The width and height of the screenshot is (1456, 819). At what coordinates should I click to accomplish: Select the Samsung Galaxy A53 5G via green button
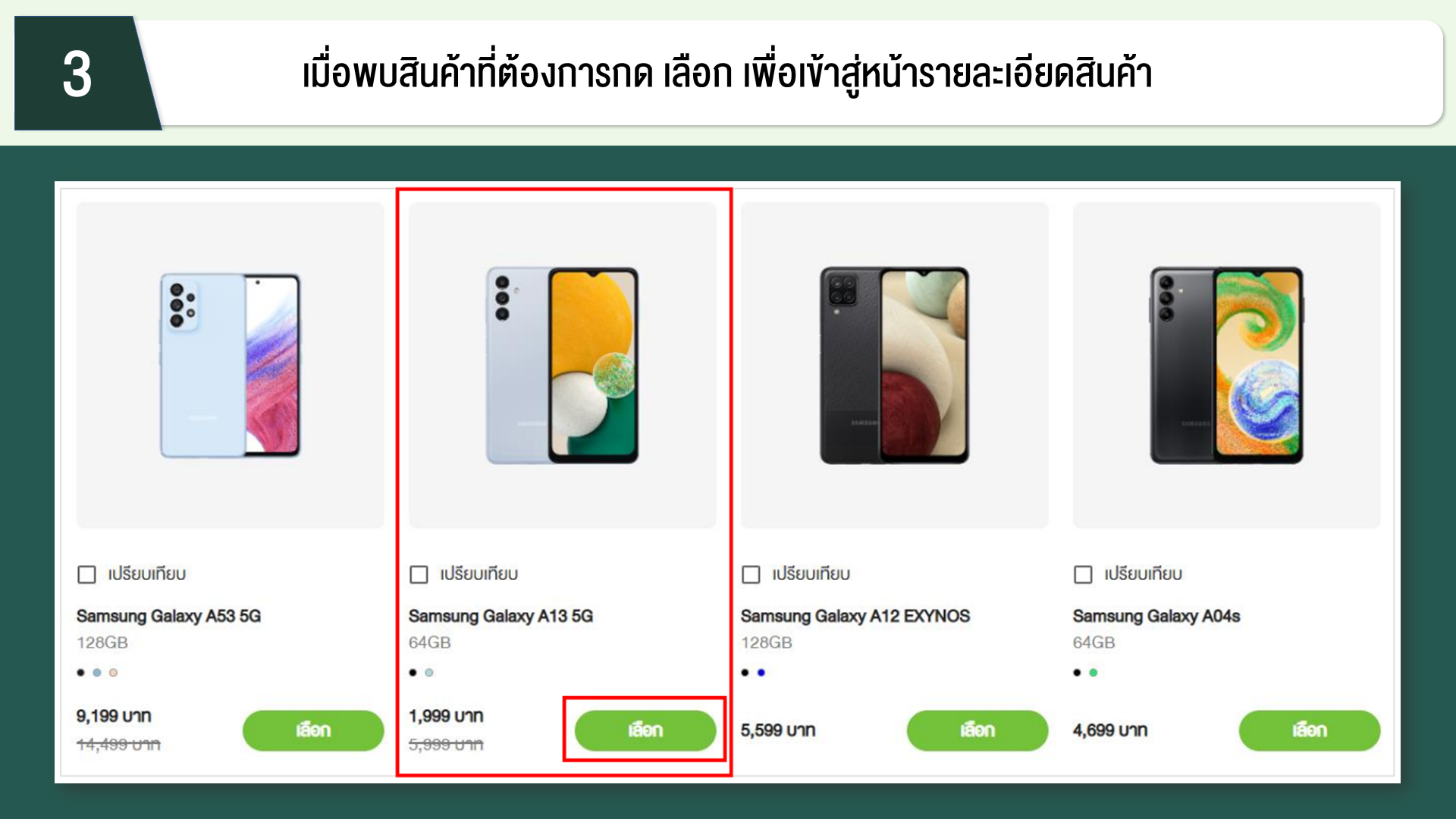click(313, 730)
